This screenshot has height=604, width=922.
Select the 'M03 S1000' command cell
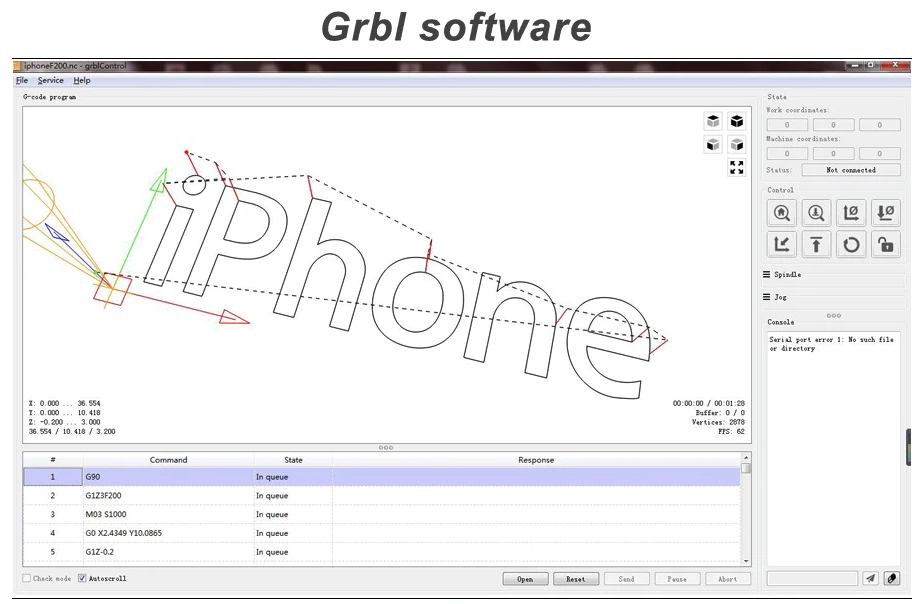[x=169, y=515]
